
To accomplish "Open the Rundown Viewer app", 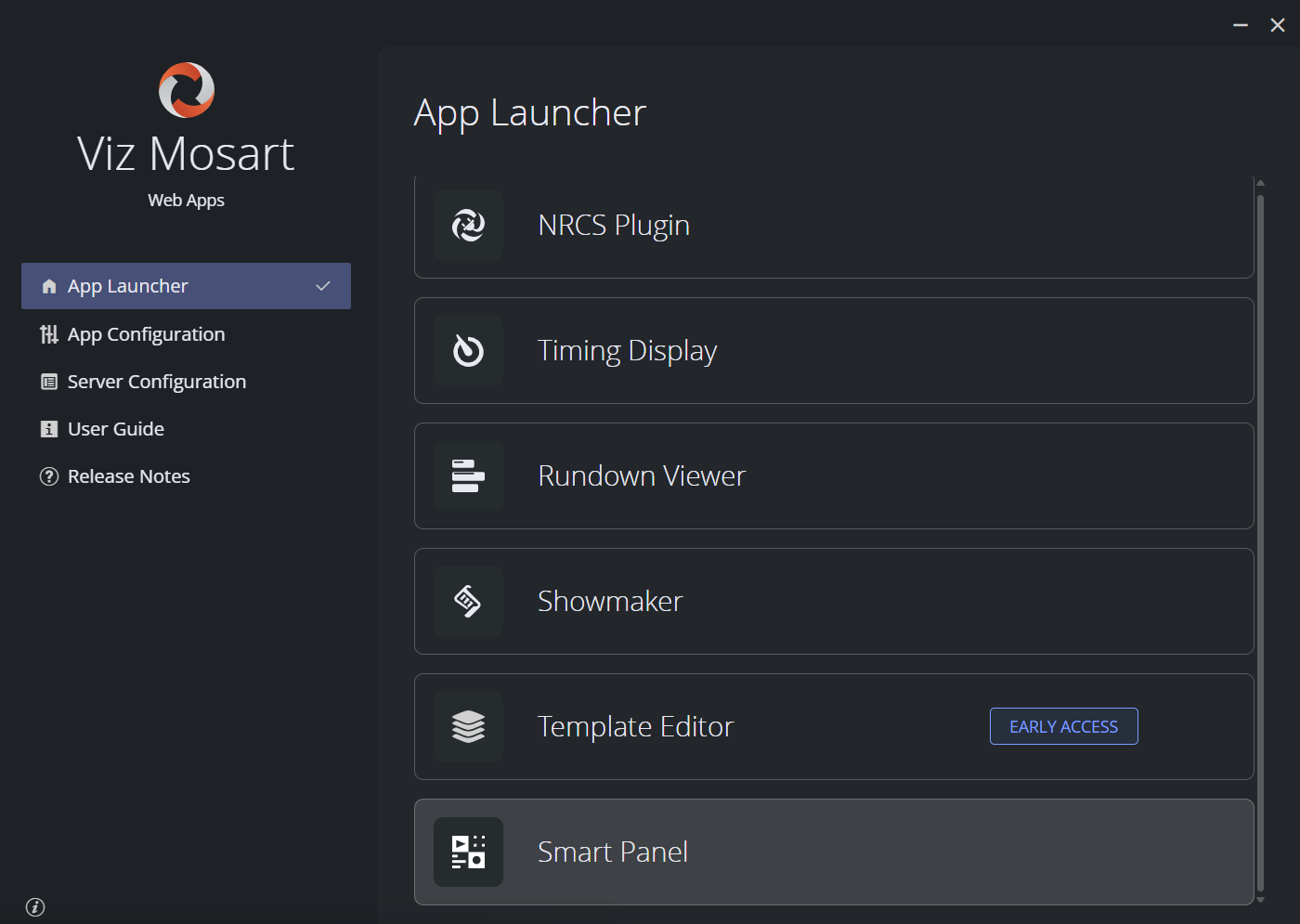I will [x=834, y=476].
